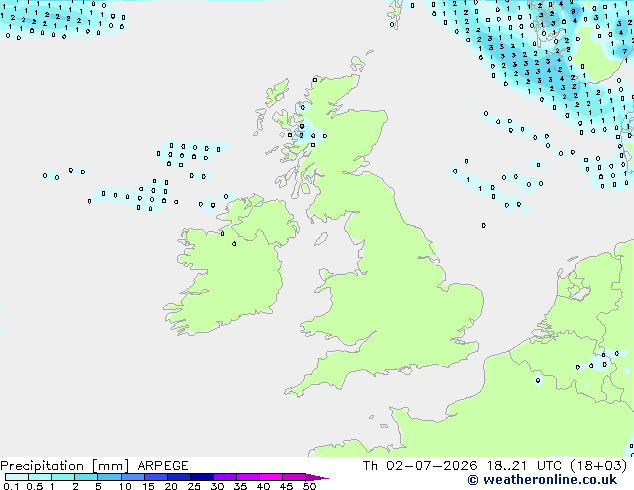Click the '50' legend scale label
This screenshot has height=490, width=634.
coord(309,486)
